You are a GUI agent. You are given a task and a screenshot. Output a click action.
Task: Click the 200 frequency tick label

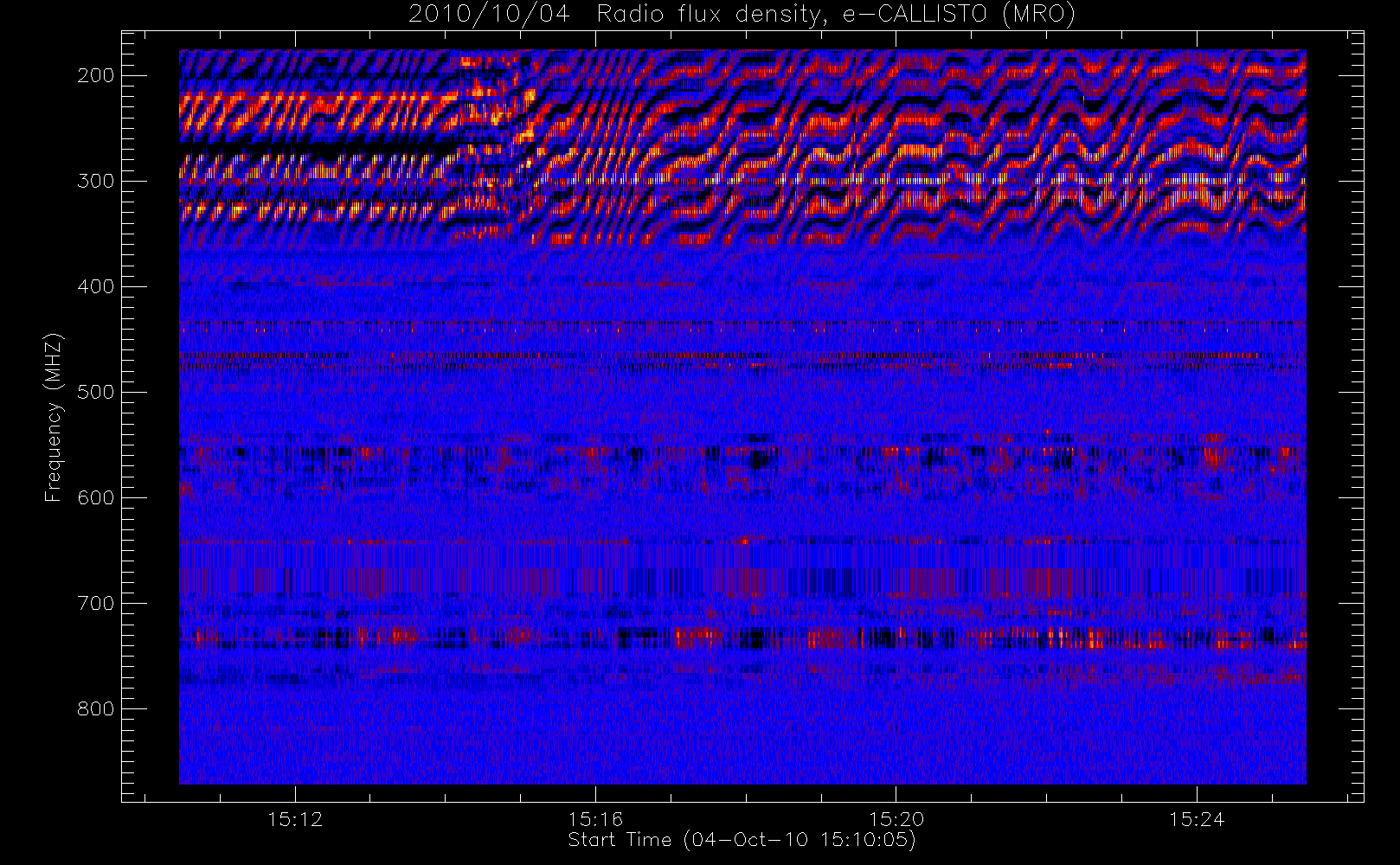point(96,75)
